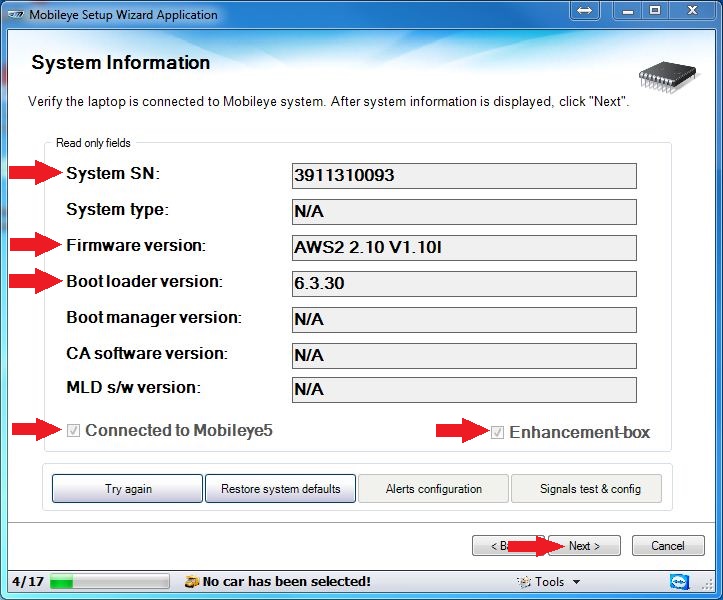Click the CA software version field

click(464, 356)
